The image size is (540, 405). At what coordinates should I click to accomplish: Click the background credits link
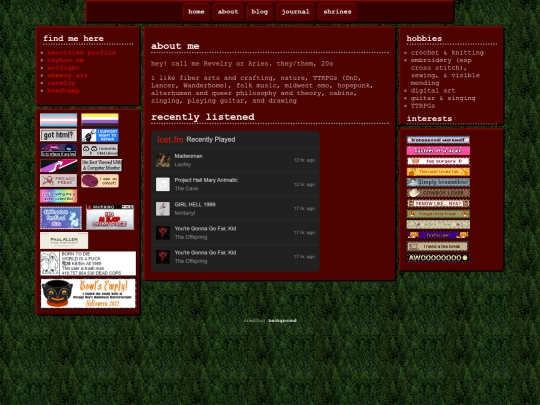tap(282, 321)
